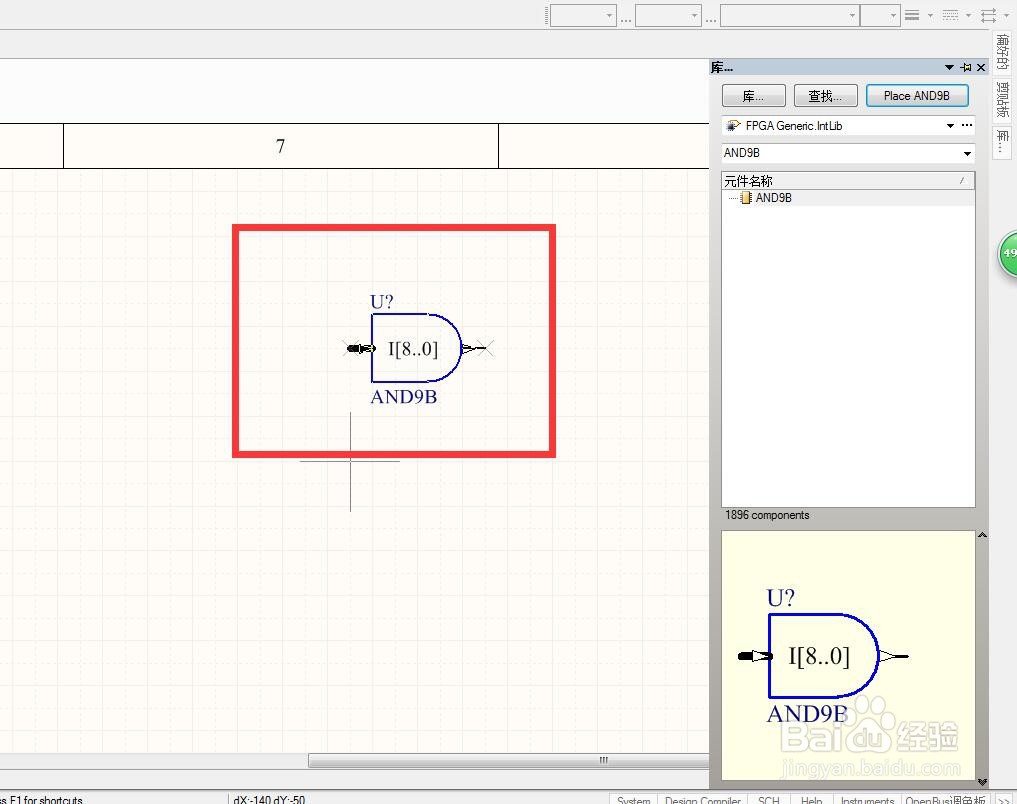Viewport: 1017px width, 804px height.
Task: Open the Help panel button in status bar
Action: (811, 799)
